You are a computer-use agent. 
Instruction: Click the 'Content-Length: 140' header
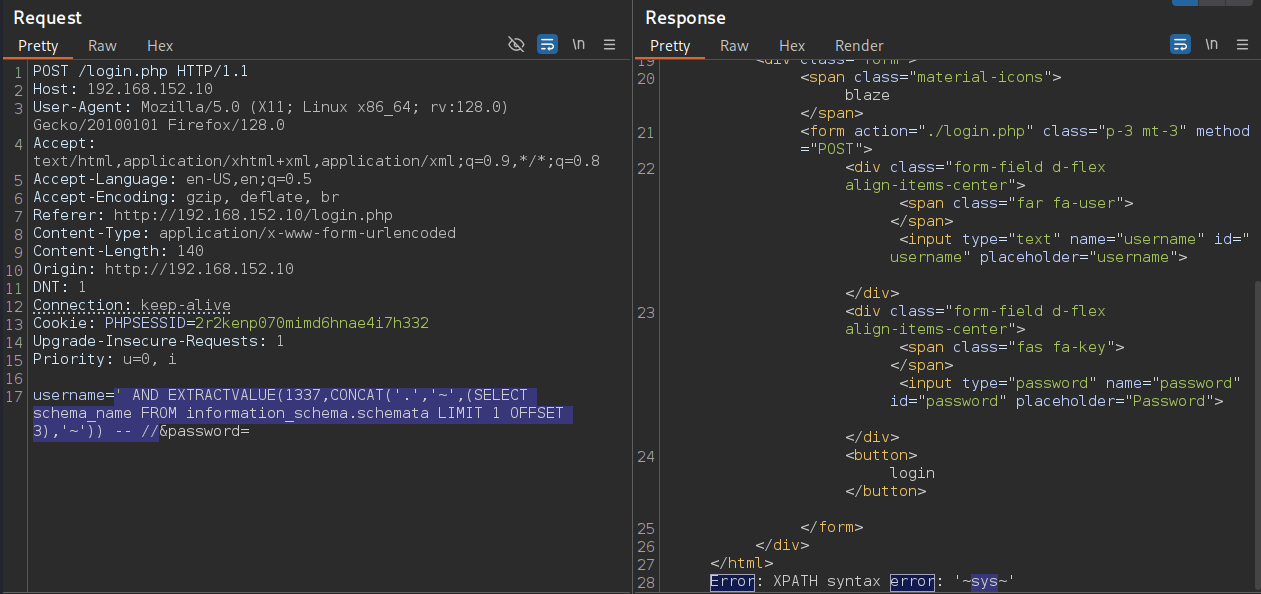[118, 251]
